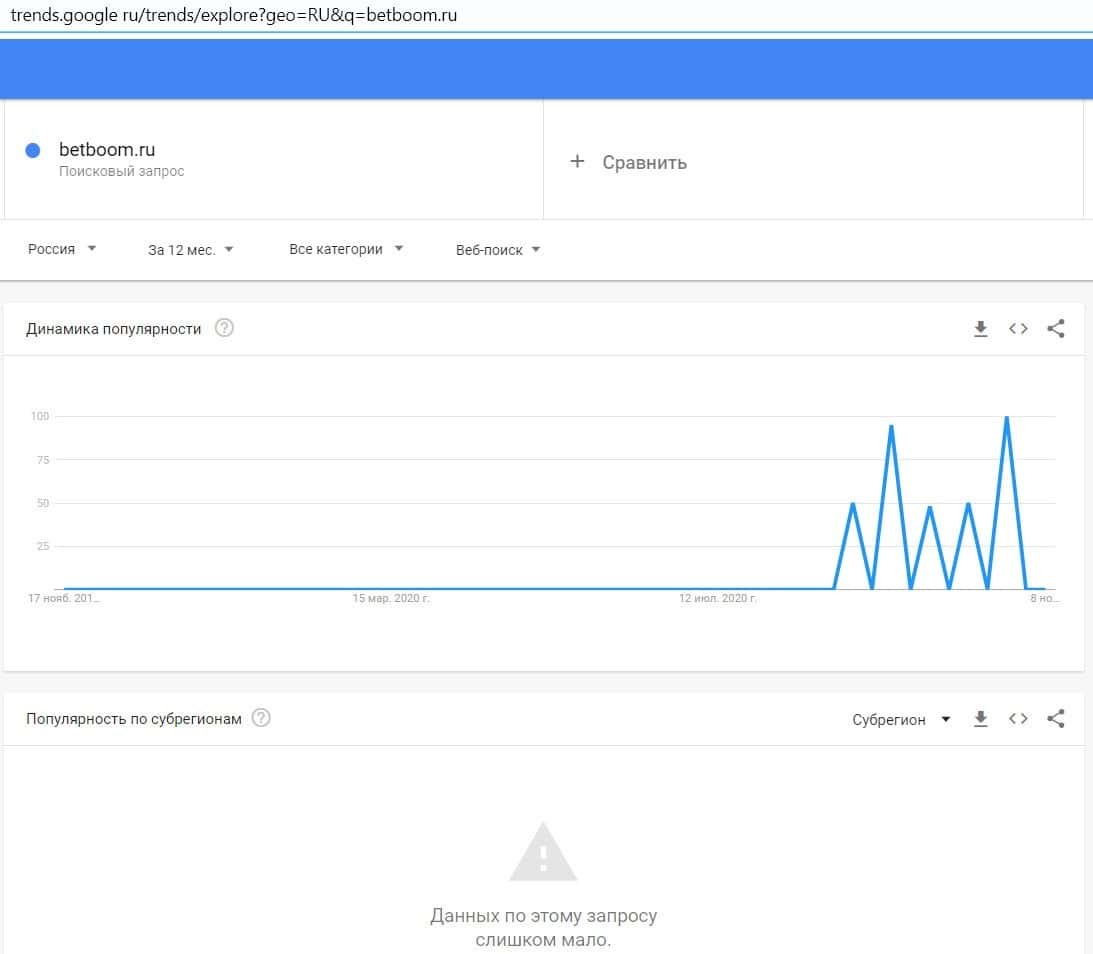The width and height of the screenshot is (1093, 954).
Task: Click the highest peak on the chart
Action: pyautogui.click(x=1006, y=417)
